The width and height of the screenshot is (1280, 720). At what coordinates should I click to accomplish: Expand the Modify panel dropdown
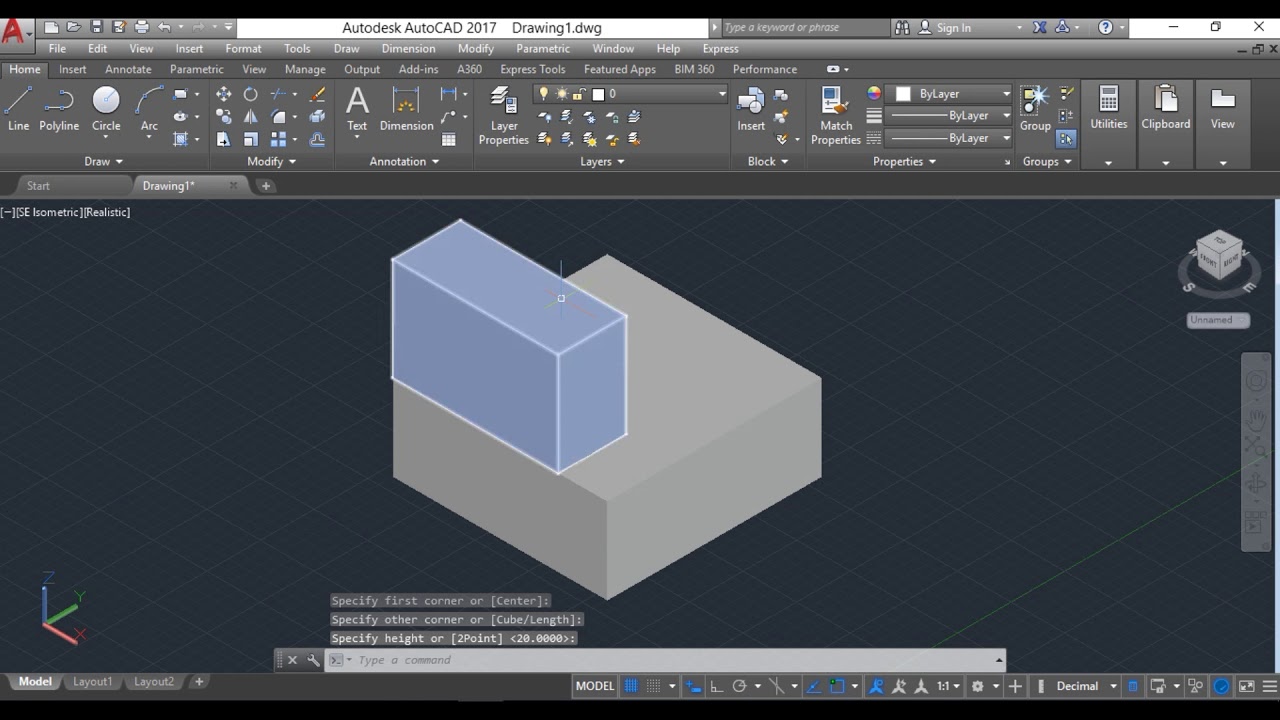tap(272, 161)
